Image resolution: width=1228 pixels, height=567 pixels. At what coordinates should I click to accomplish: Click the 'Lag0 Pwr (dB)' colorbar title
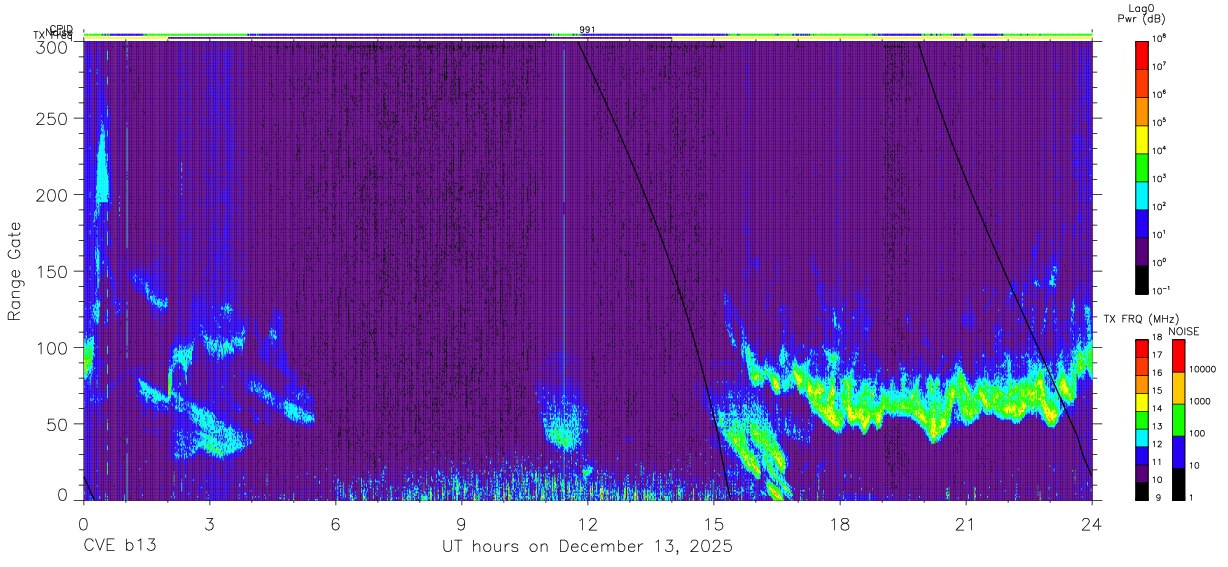(x=1140, y=12)
